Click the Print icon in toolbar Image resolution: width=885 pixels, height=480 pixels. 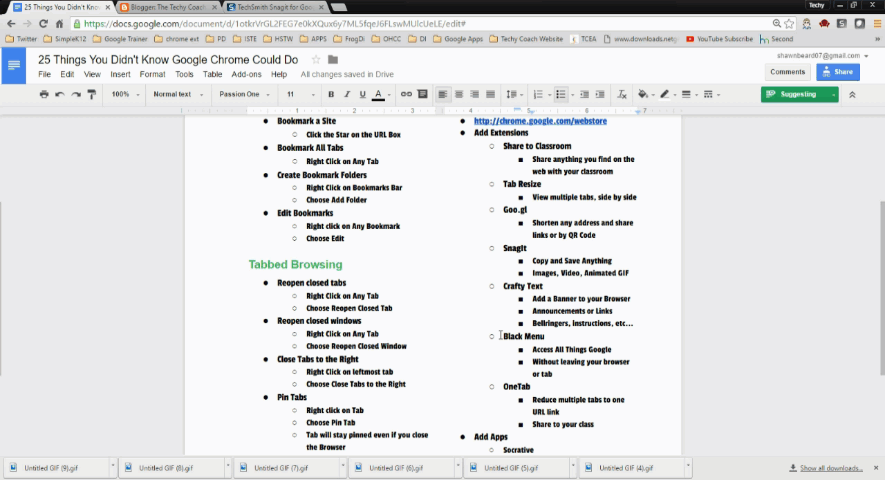pyautogui.click(x=43, y=94)
